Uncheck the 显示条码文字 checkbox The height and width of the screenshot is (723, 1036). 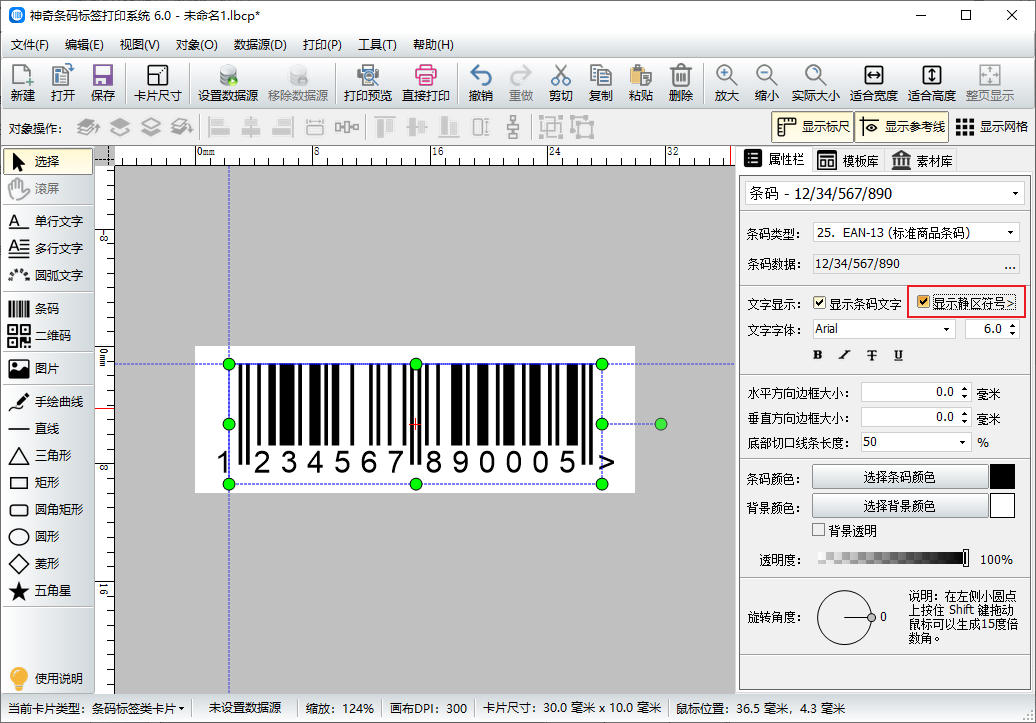tap(820, 303)
